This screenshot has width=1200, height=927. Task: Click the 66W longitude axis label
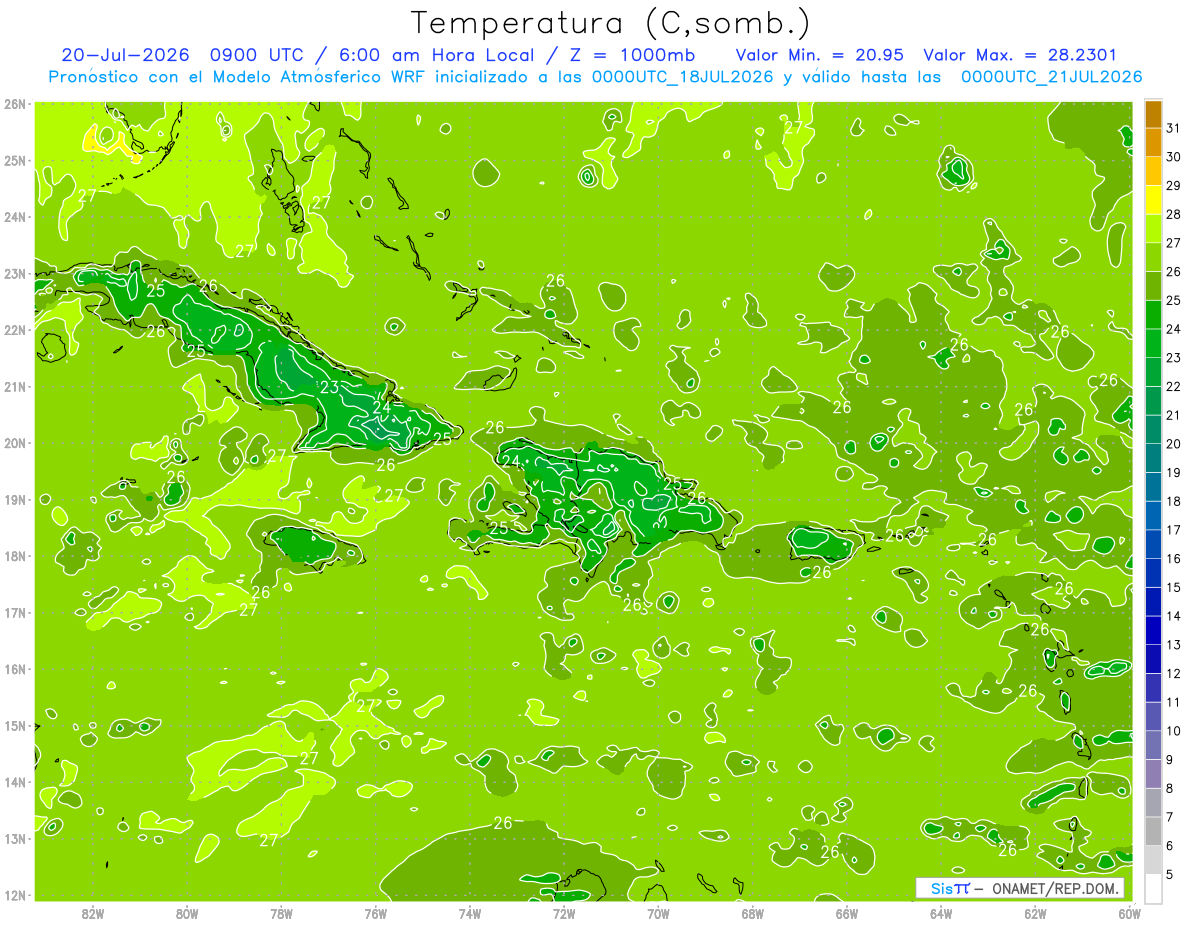pos(846,912)
